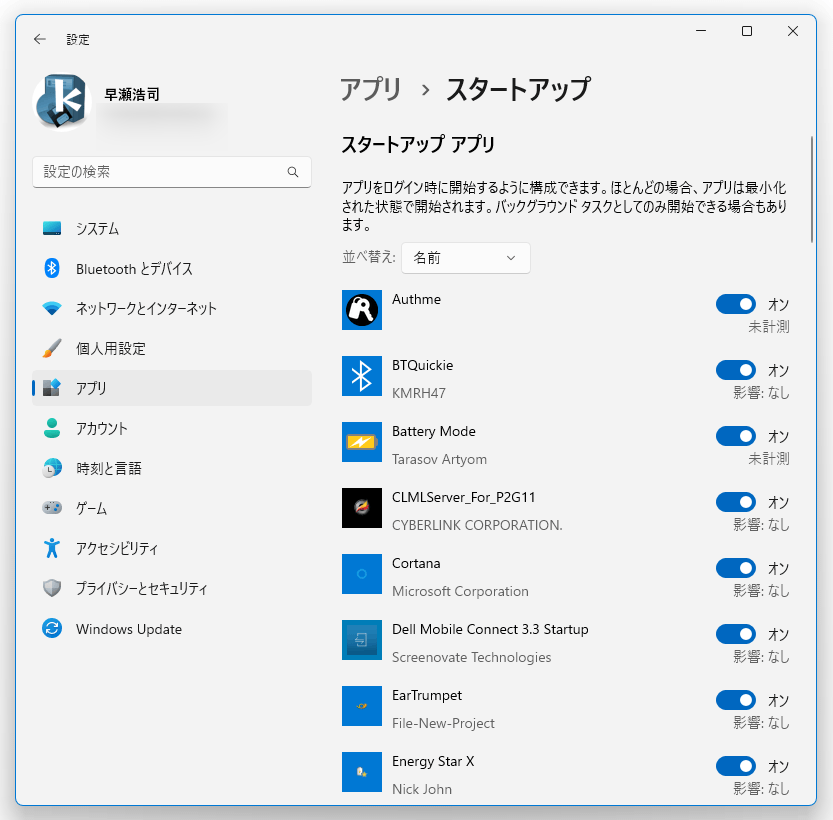This screenshot has width=833, height=820.
Task: Disable Cortana startup toggle
Action: [736, 568]
